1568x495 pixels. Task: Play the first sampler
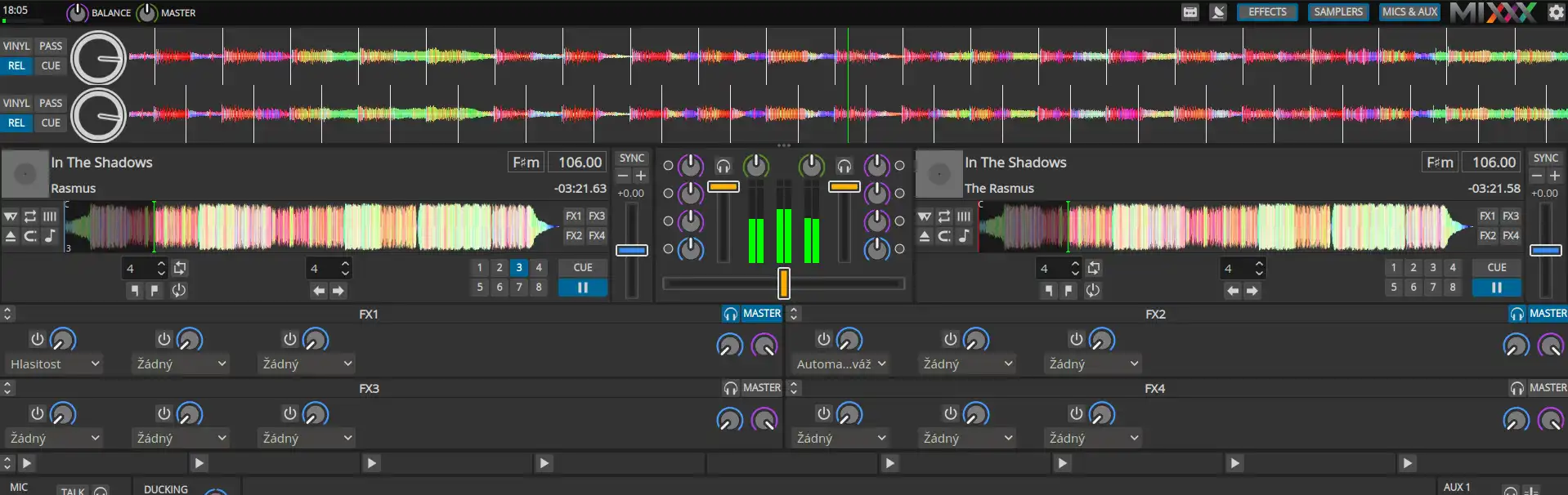click(27, 463)
